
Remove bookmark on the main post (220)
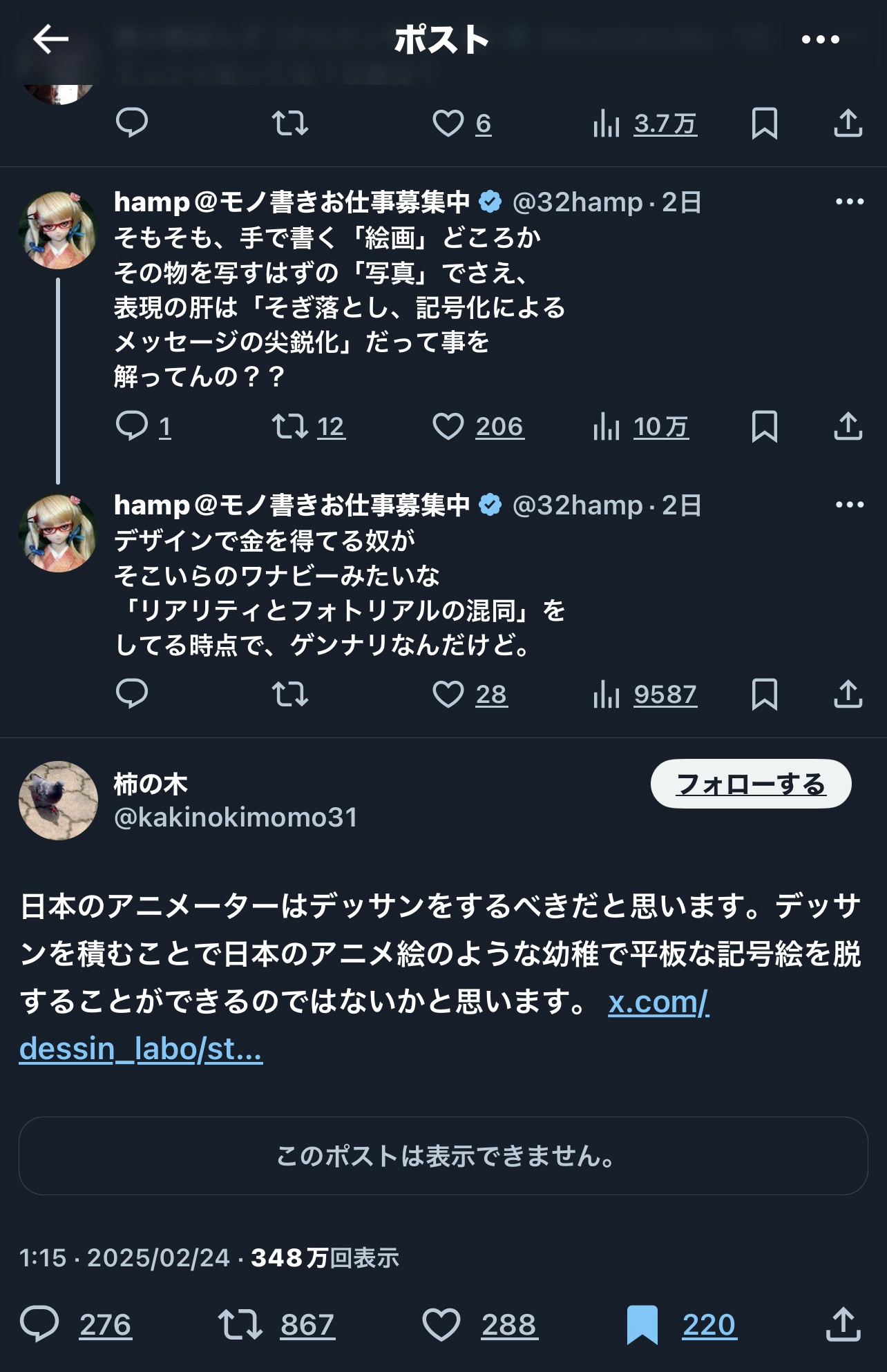point(642,1324)
